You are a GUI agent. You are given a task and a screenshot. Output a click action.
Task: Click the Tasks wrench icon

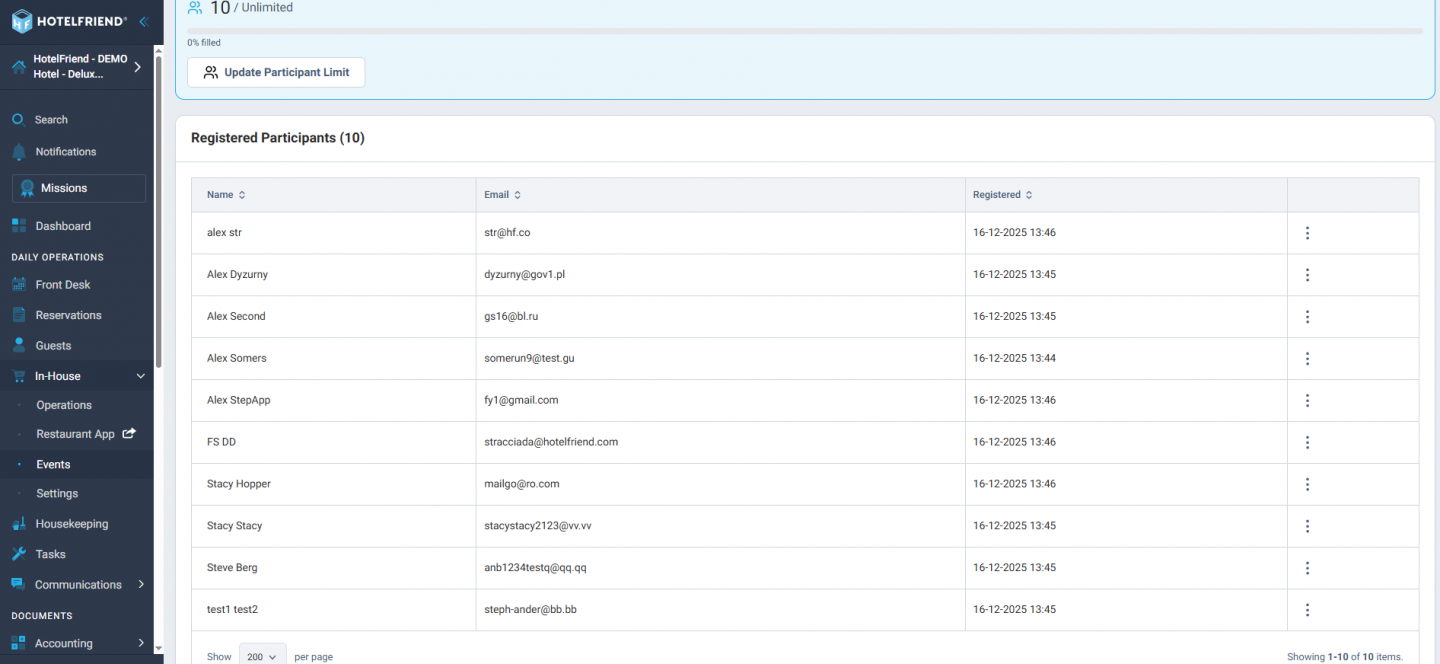pos(18,554)
